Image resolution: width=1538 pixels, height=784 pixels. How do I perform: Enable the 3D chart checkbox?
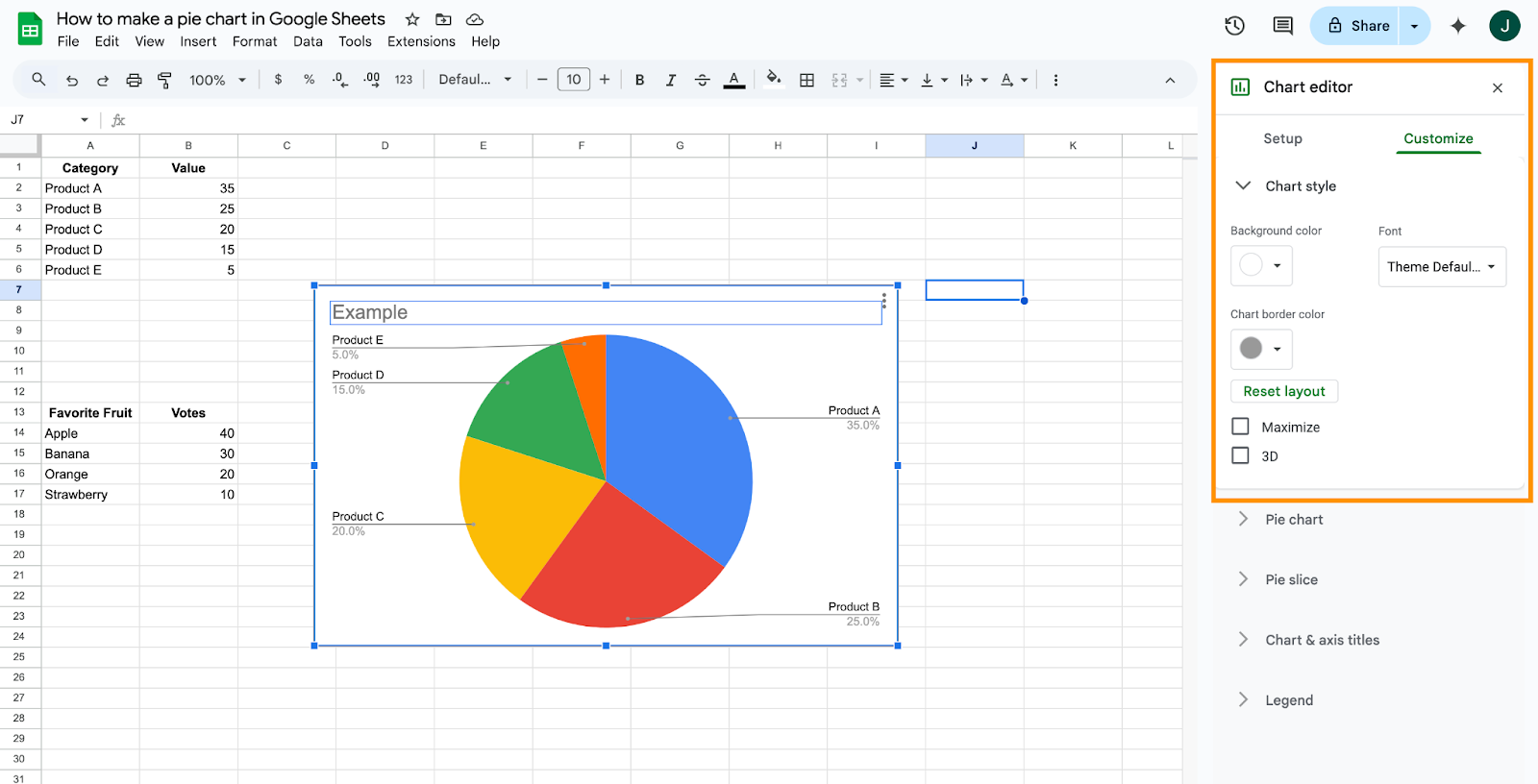click(1241, 455)
